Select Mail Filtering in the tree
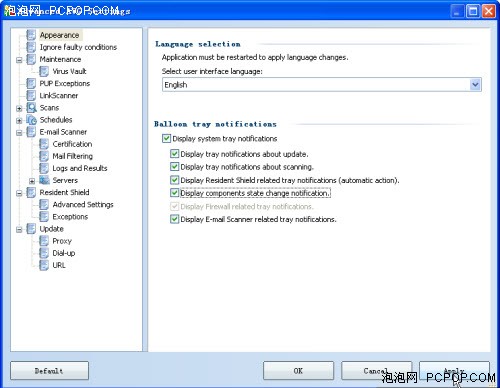500x388 pixels. coord(73,156)
